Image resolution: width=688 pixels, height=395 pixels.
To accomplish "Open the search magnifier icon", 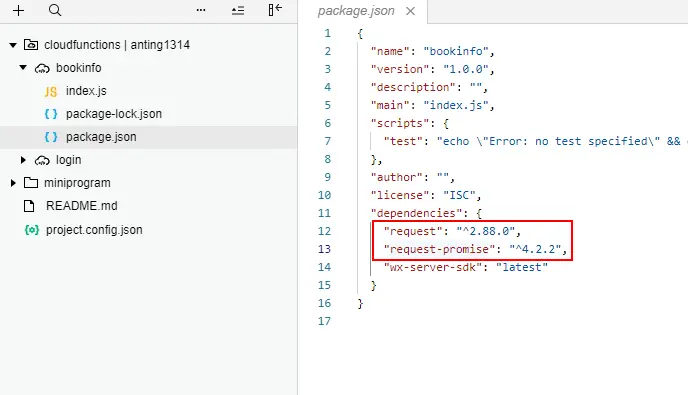I will click(55, 10).
